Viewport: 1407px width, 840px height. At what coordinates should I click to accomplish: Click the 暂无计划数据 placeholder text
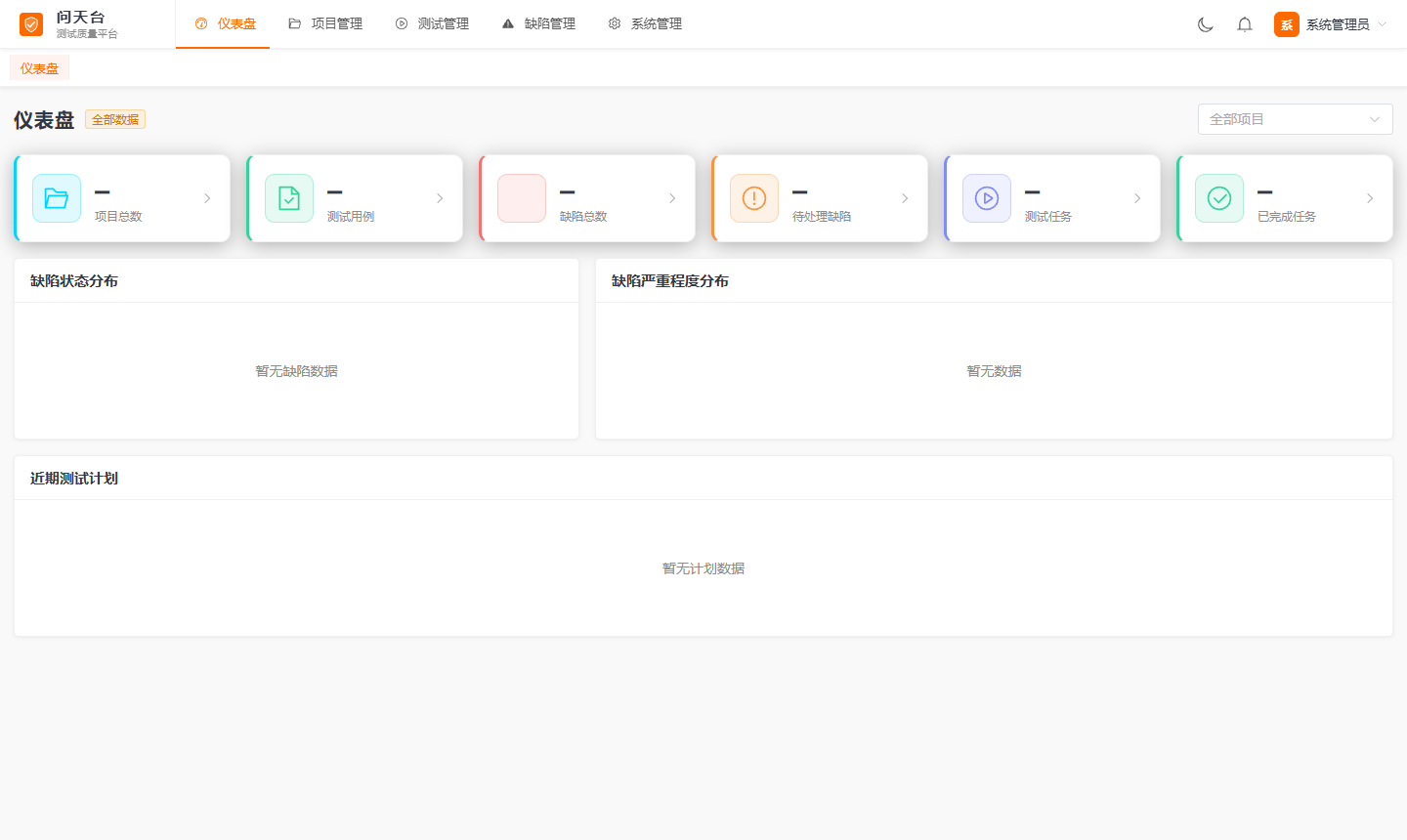pyautogui.click(x=703, y=568)
